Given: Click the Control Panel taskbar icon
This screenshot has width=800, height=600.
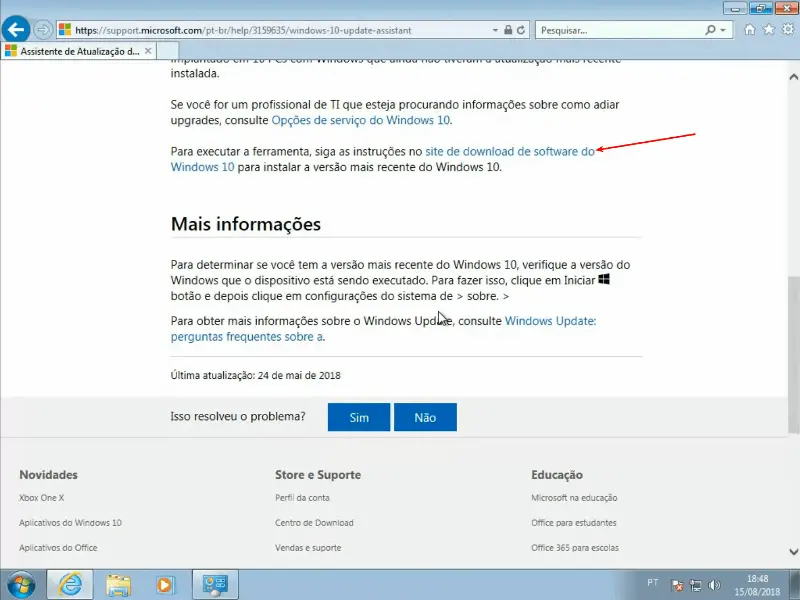Looking at the screenshot, I should pos(215,585).
